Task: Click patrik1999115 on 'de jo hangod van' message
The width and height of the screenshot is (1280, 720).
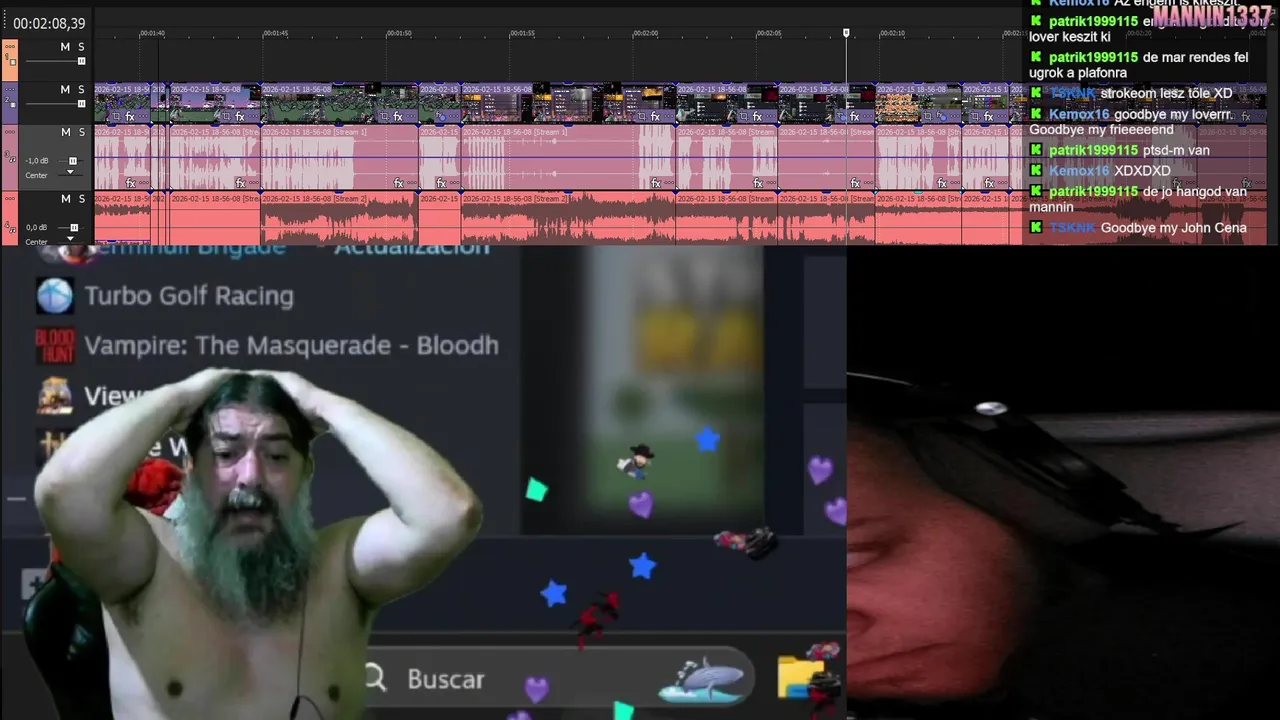Action: click(1093, 191)
